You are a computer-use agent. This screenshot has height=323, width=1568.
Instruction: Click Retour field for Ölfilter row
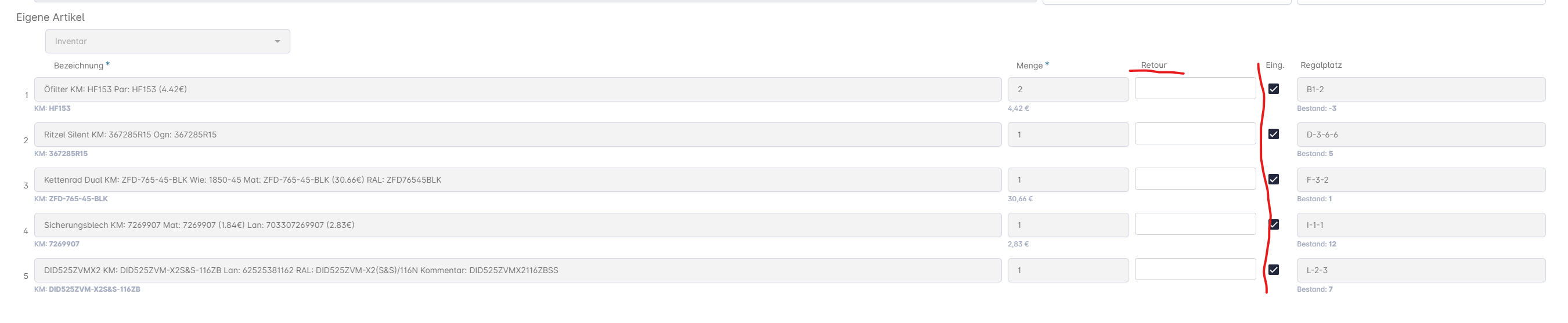pos(1195,88)
